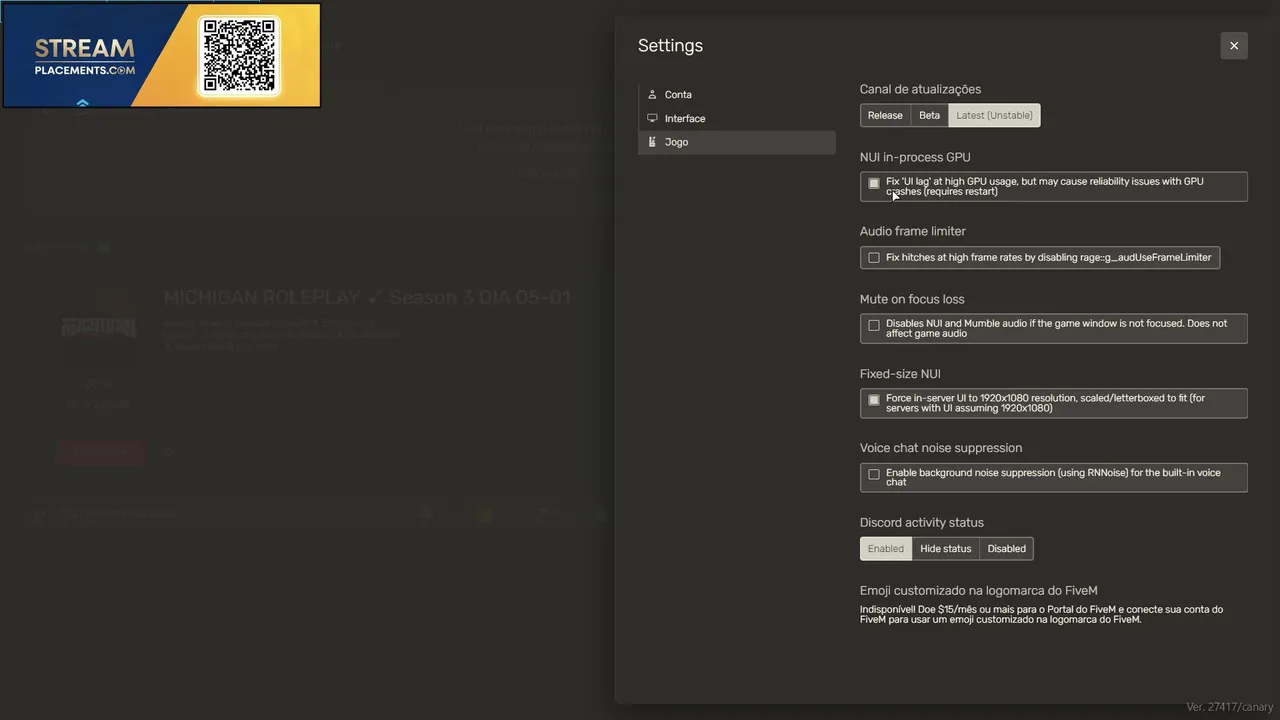This screenshot has height=720, width=1280.
Task: Set Discord activity to Hide status
Action: point(946,548)
